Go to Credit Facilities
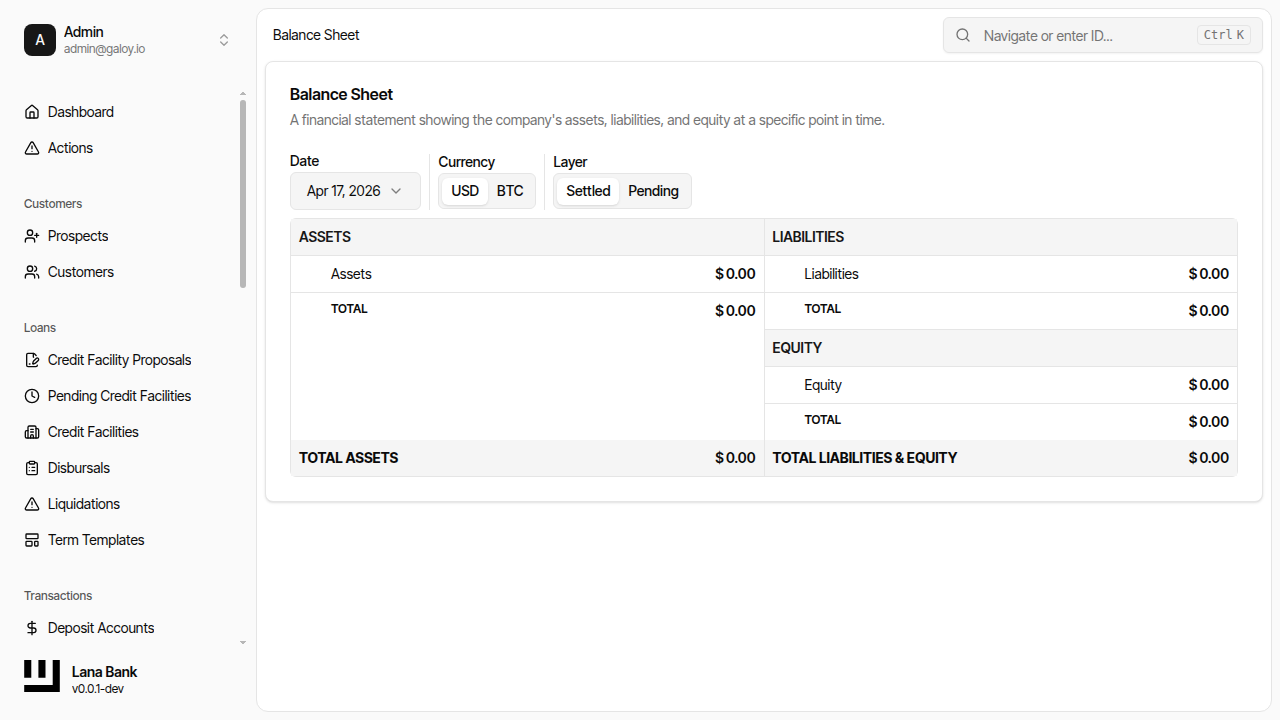 tap(93, 432)
